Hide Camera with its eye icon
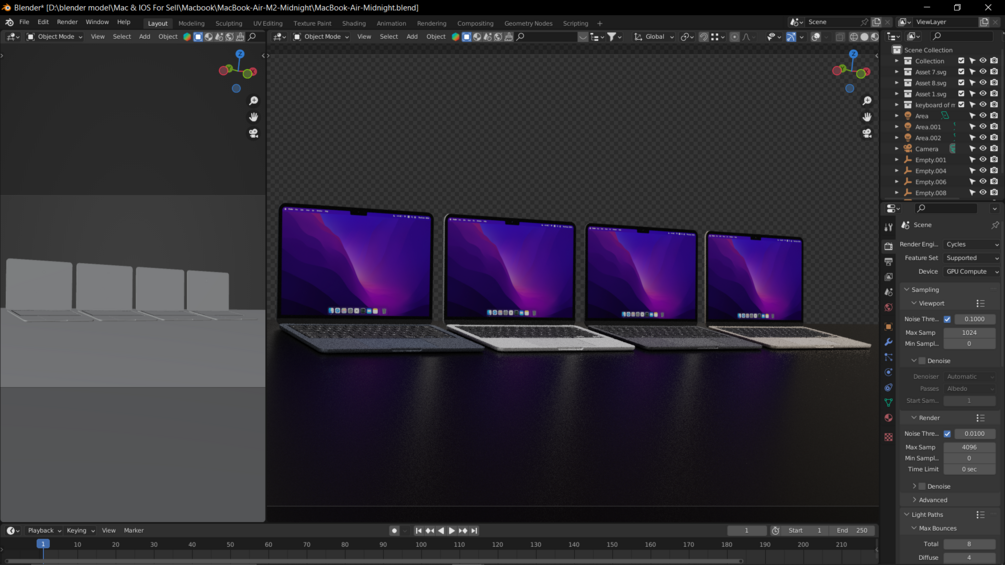Image resolution: width=1005 pixels, height=565 pixels. point(983,149)
